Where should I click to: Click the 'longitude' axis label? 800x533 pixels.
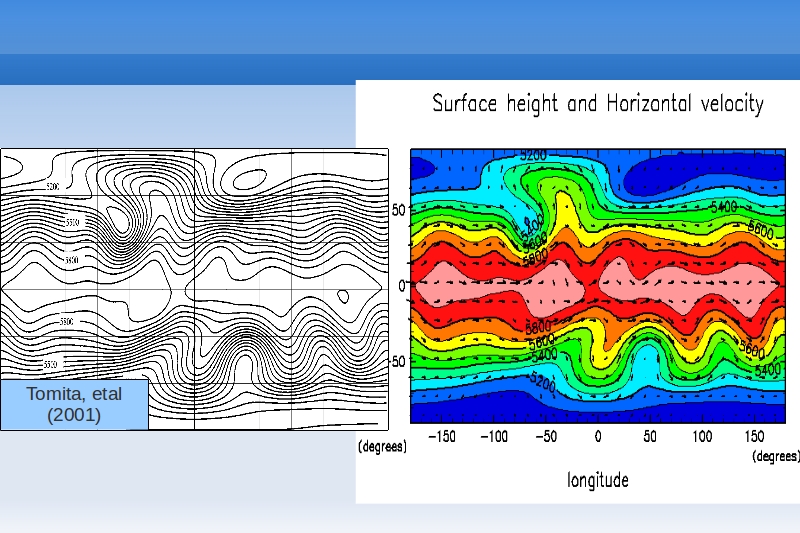(598, 480)
